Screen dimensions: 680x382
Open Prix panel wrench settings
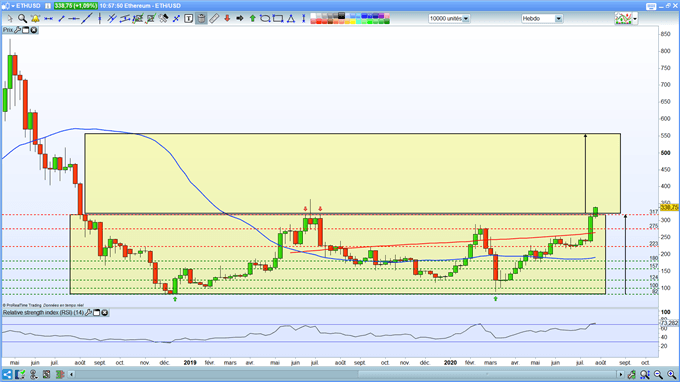[17, 30]
